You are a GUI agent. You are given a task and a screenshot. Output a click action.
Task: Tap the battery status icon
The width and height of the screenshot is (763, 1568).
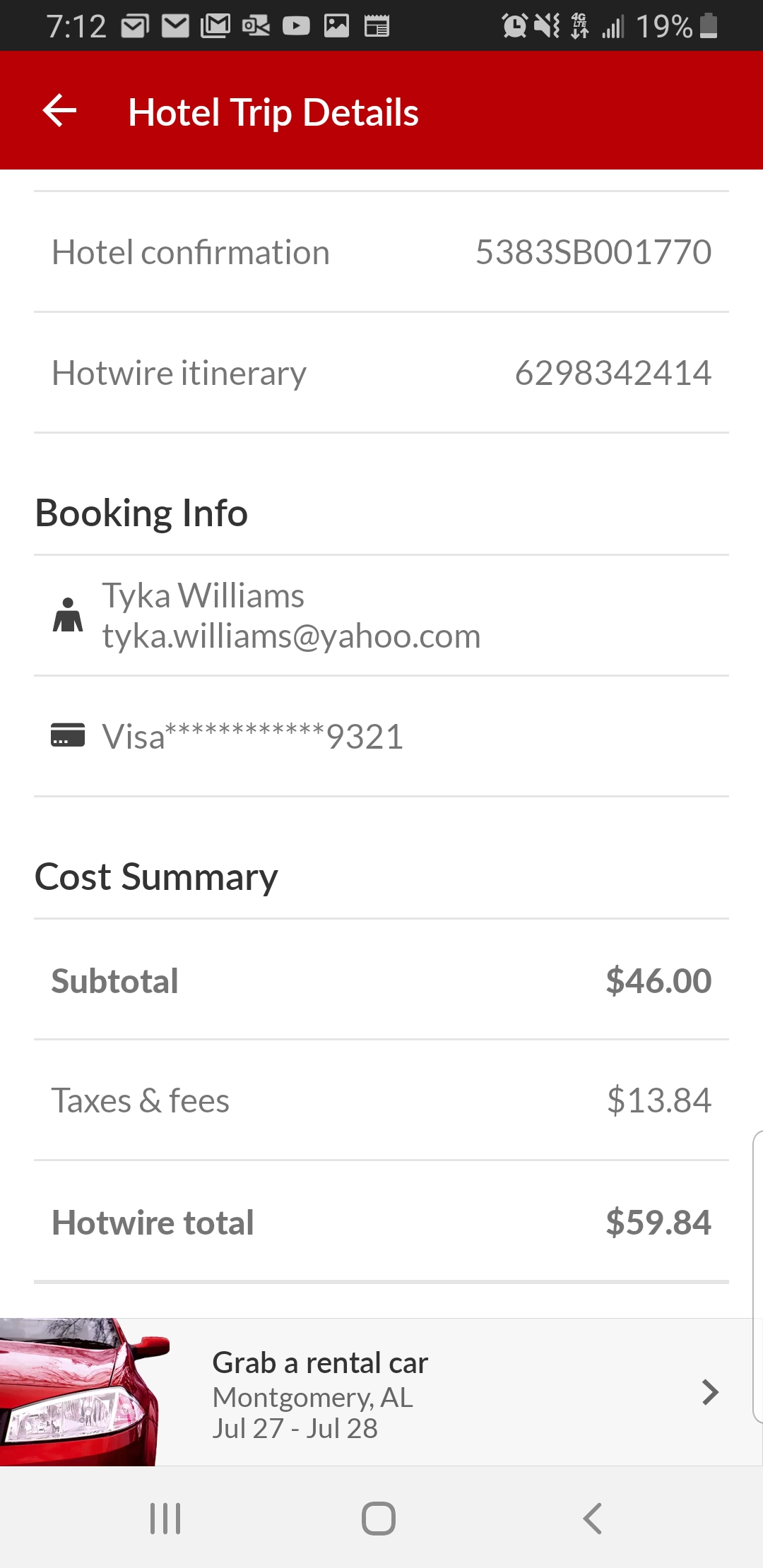click(709, 27)
